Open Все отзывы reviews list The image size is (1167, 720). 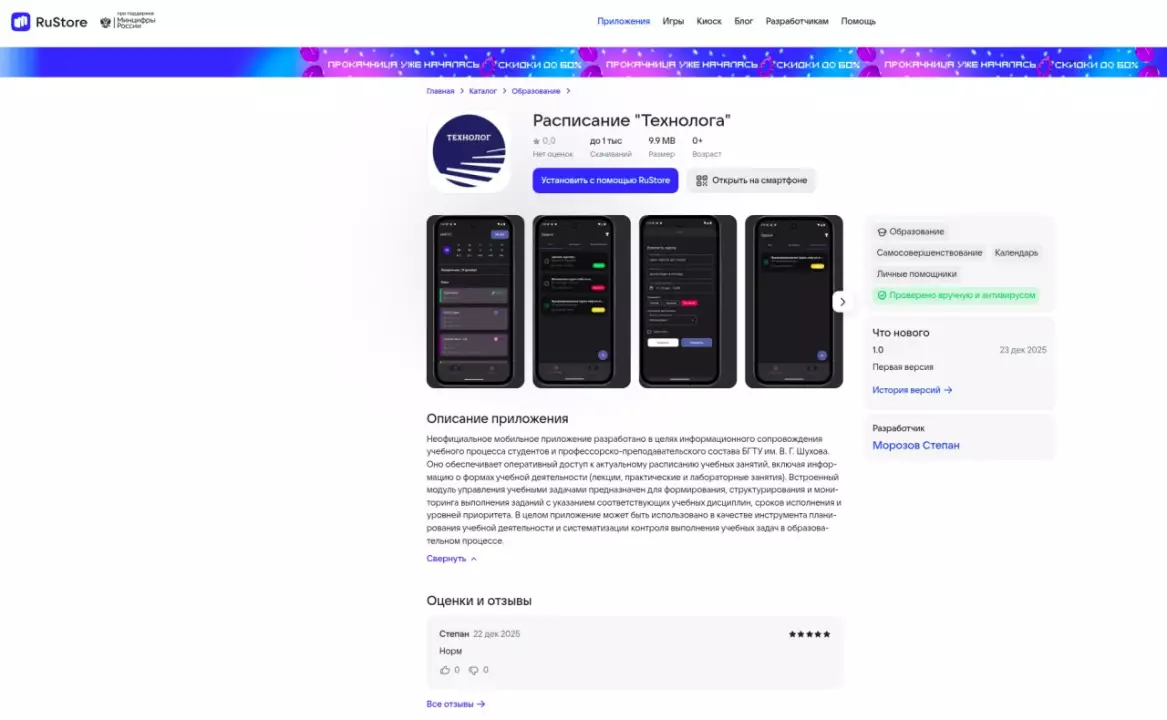(x=455, y=704)
